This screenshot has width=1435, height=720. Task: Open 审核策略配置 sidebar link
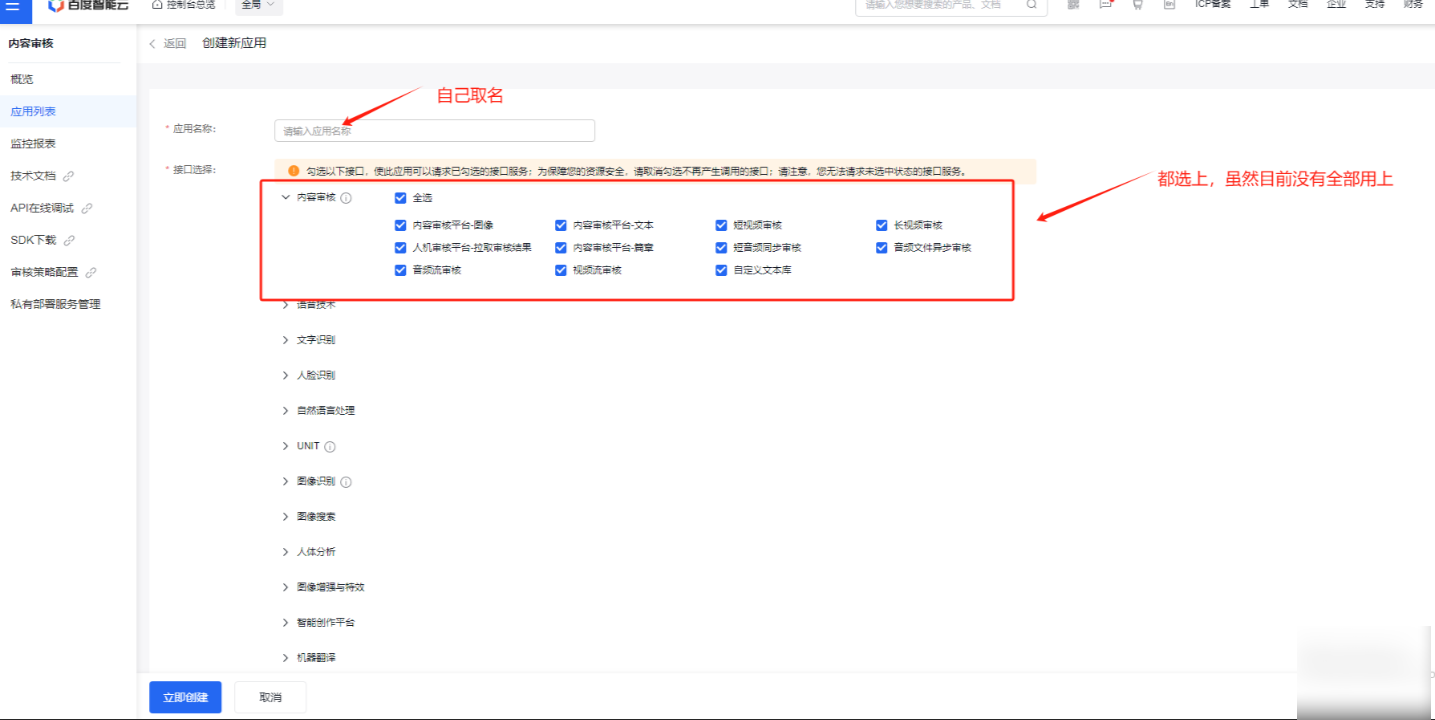(45, 272)
